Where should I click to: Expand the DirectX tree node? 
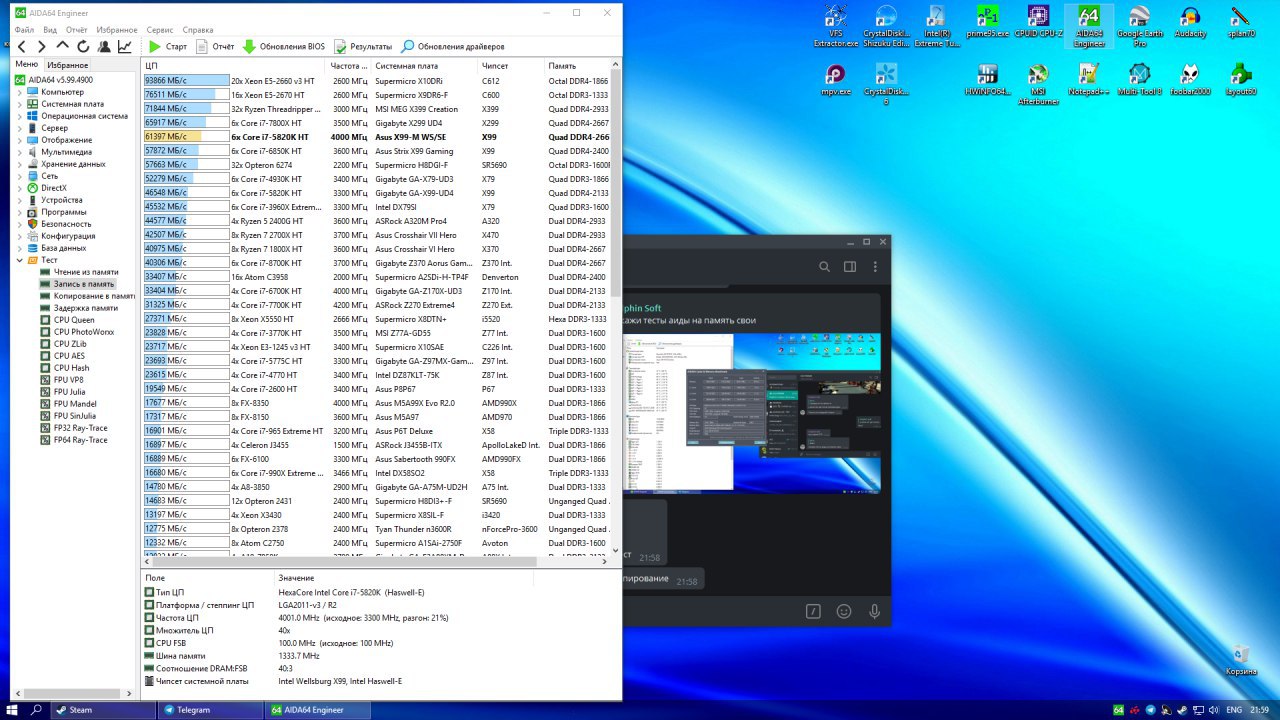20,188
